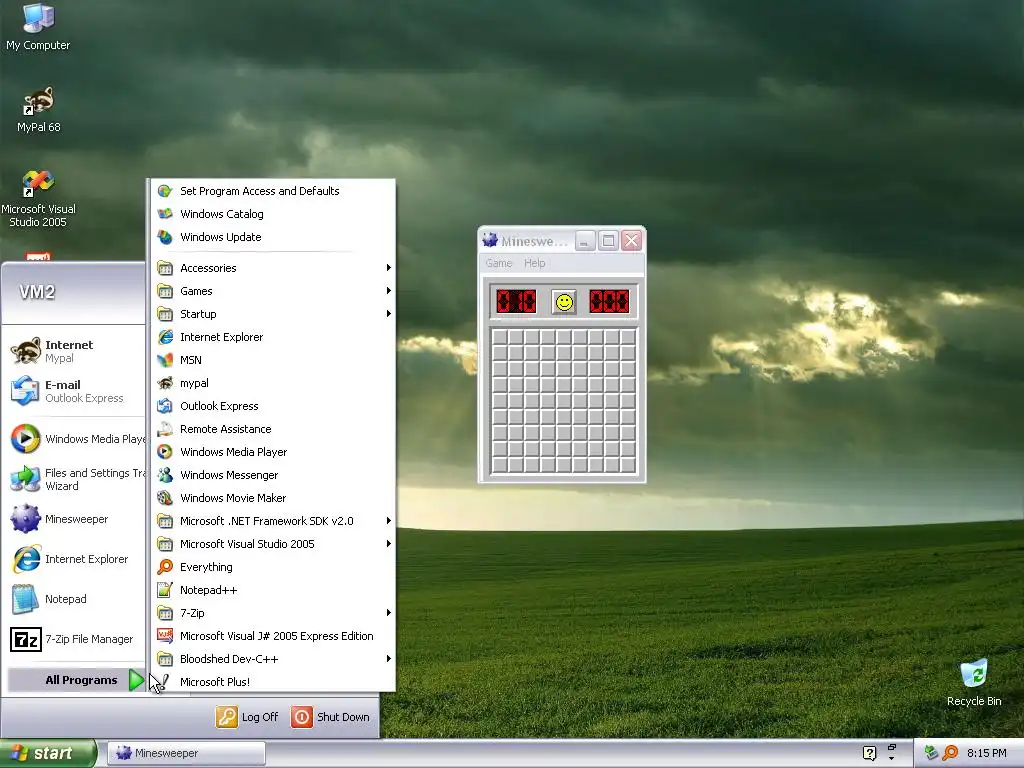Open the 7-Zip File Manager pinned icon
This screenshot has width=1024, height=768.
[25, 639]
